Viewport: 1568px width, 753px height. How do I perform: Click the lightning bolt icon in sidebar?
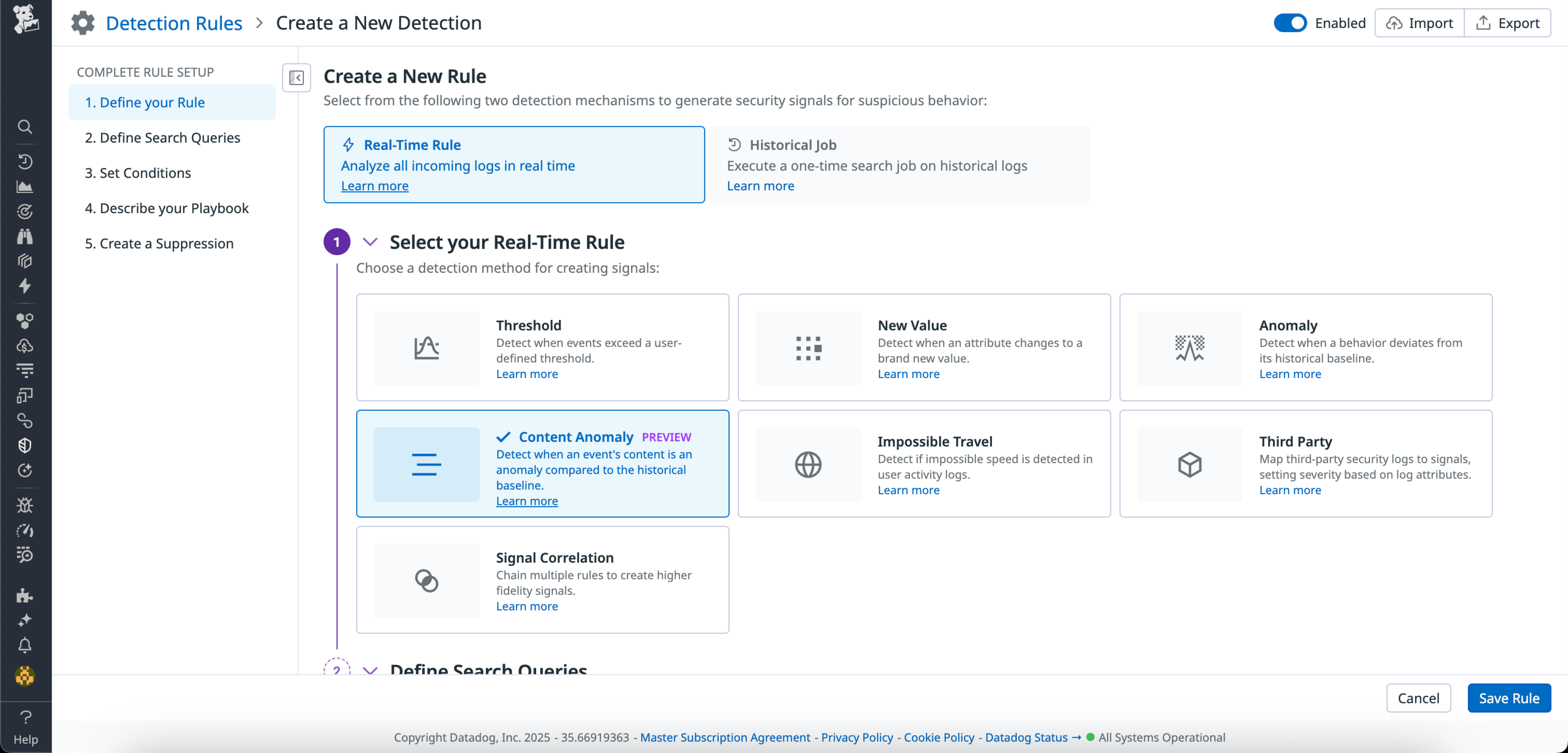(25, 286)
